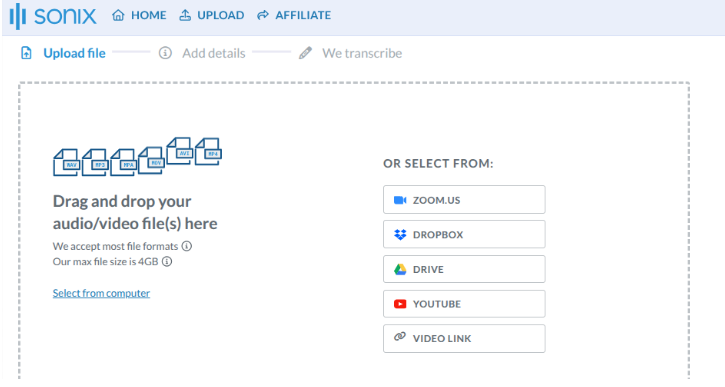
Task: Click the Add details step info icon
Action: click(x=165, y=53)
